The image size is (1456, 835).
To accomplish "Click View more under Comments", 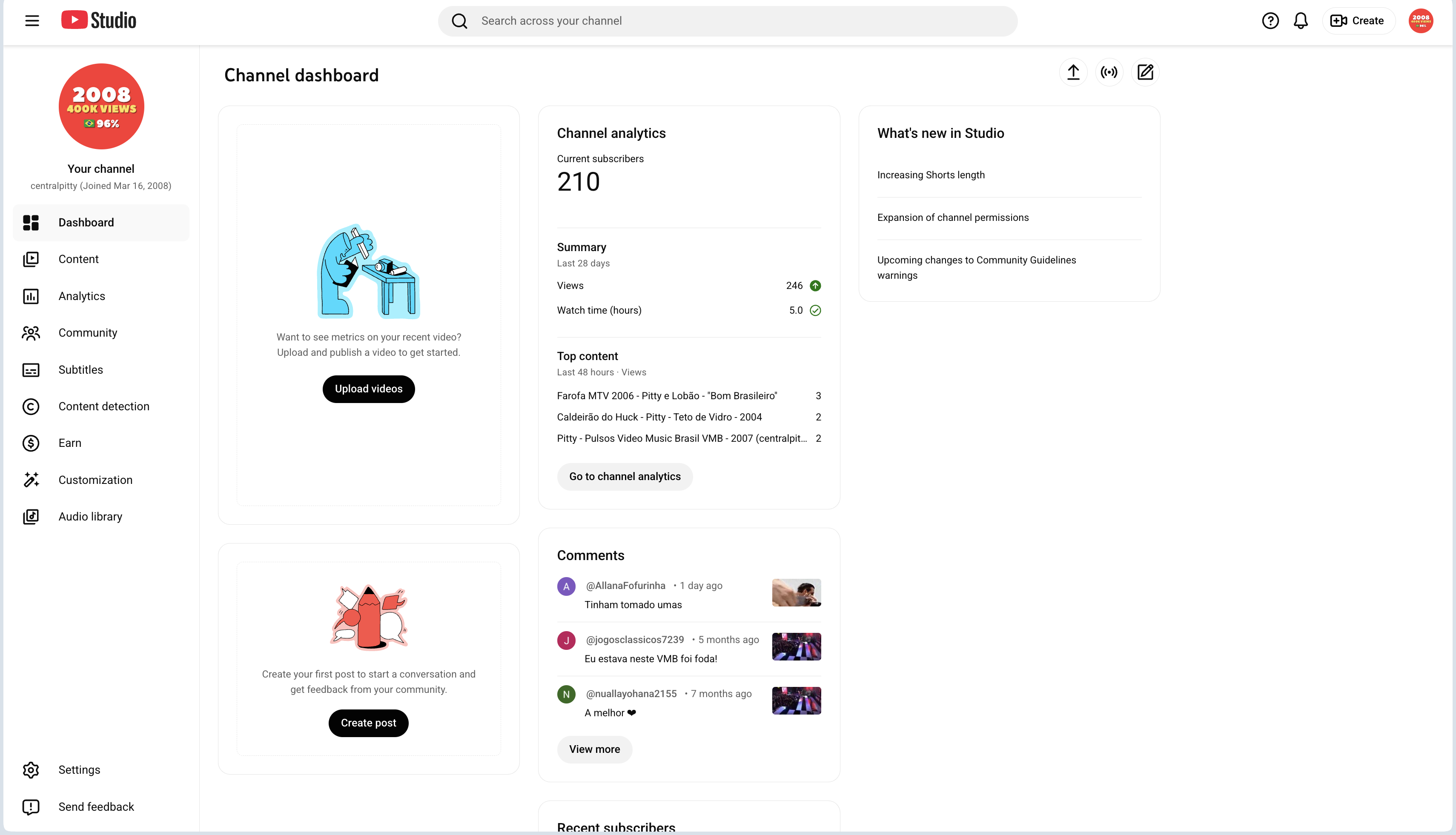I will coord(594,749).
